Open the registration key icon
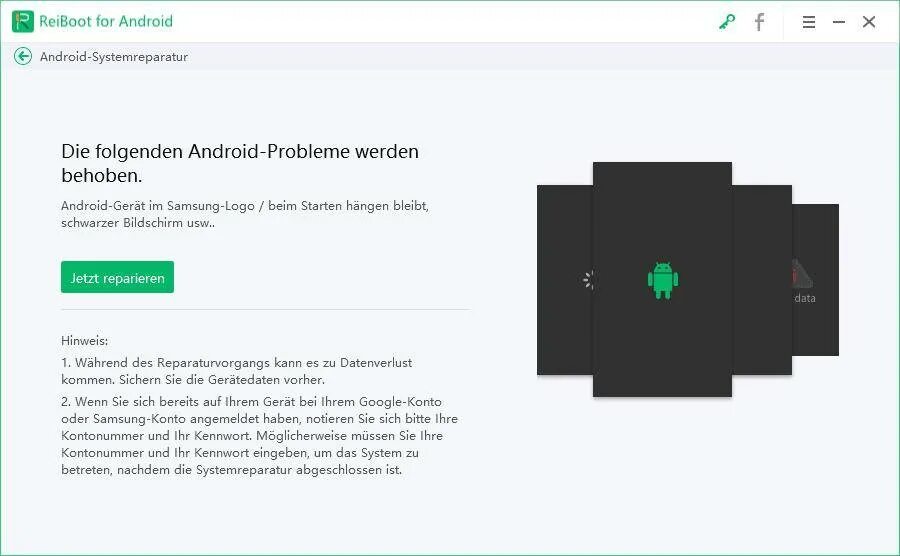Image resolution: width=900 pixels, height=556 pixels. tap(727, 22)
